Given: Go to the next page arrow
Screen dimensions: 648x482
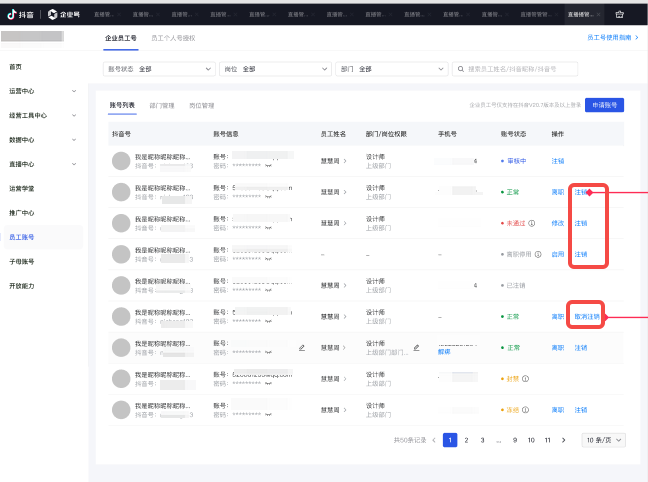Looking at the screenshot, I should [563, 440].
